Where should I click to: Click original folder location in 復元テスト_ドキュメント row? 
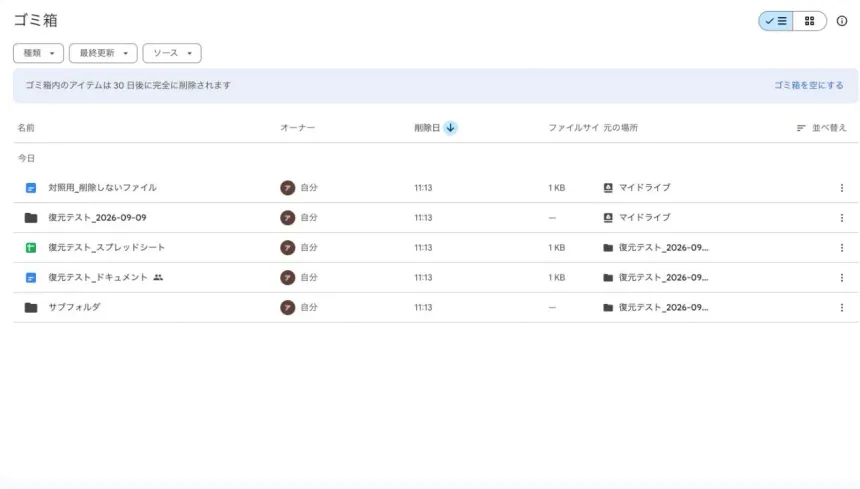pyautogui.click(x=656, y=277)
